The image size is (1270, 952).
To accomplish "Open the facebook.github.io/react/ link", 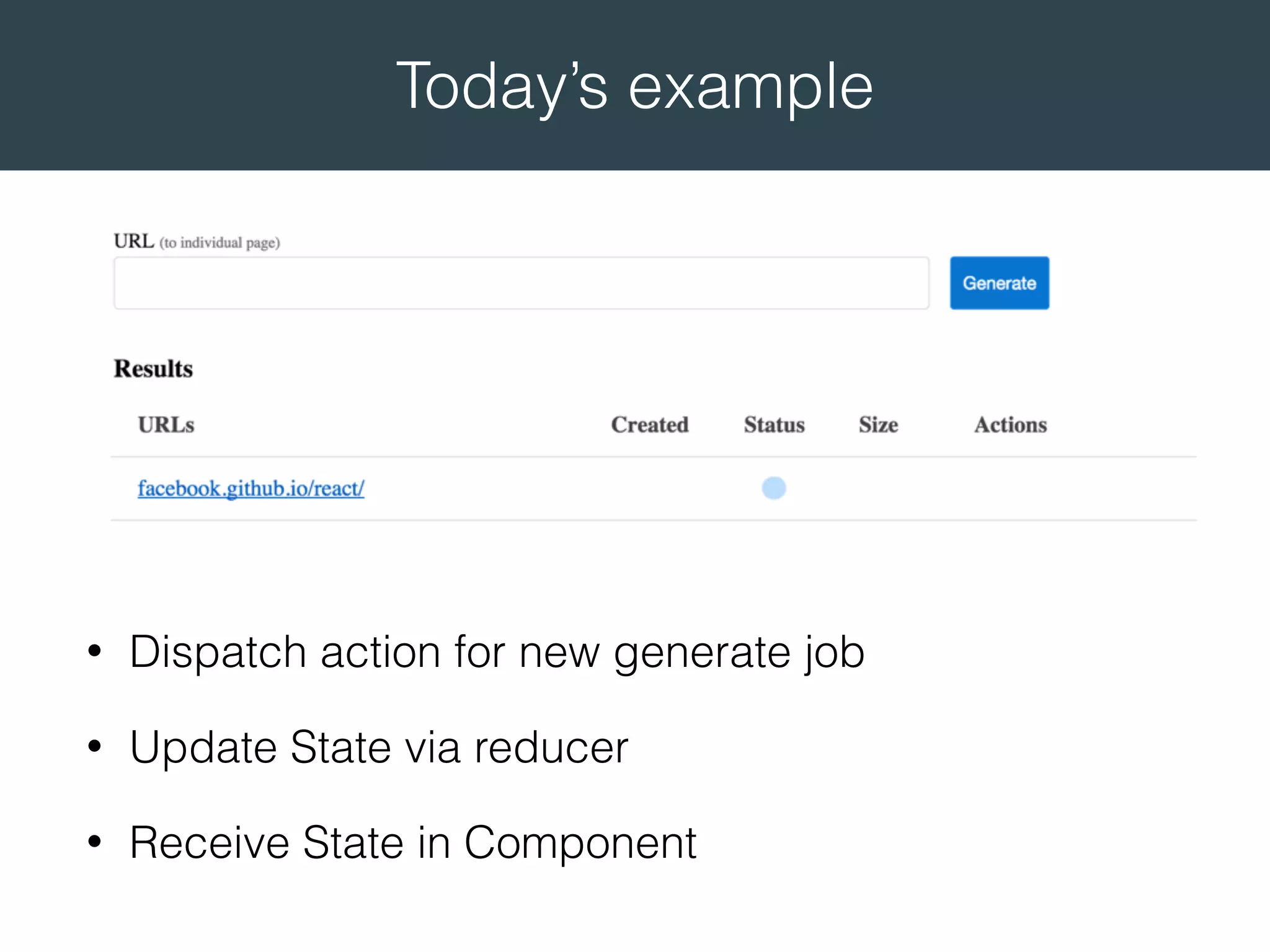I will coord(251,488).
